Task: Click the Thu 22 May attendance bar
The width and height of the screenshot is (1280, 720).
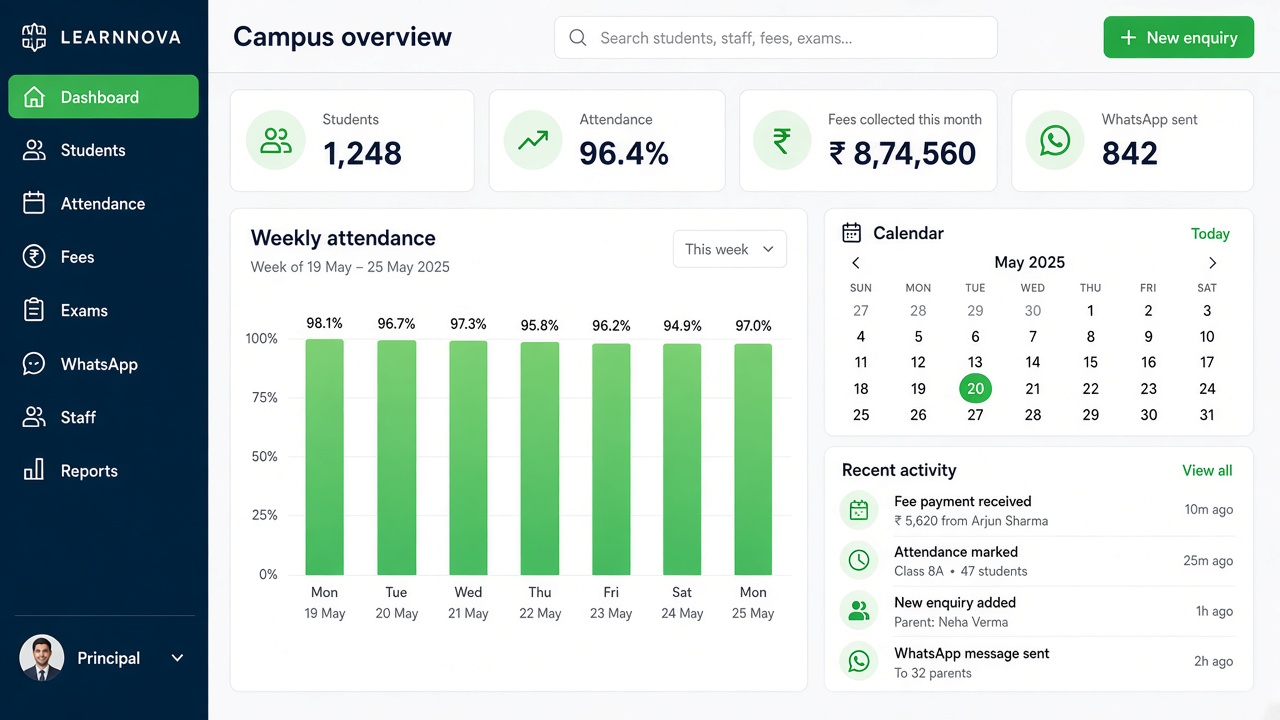Action: pyautogui.click(x=540, y=459)
